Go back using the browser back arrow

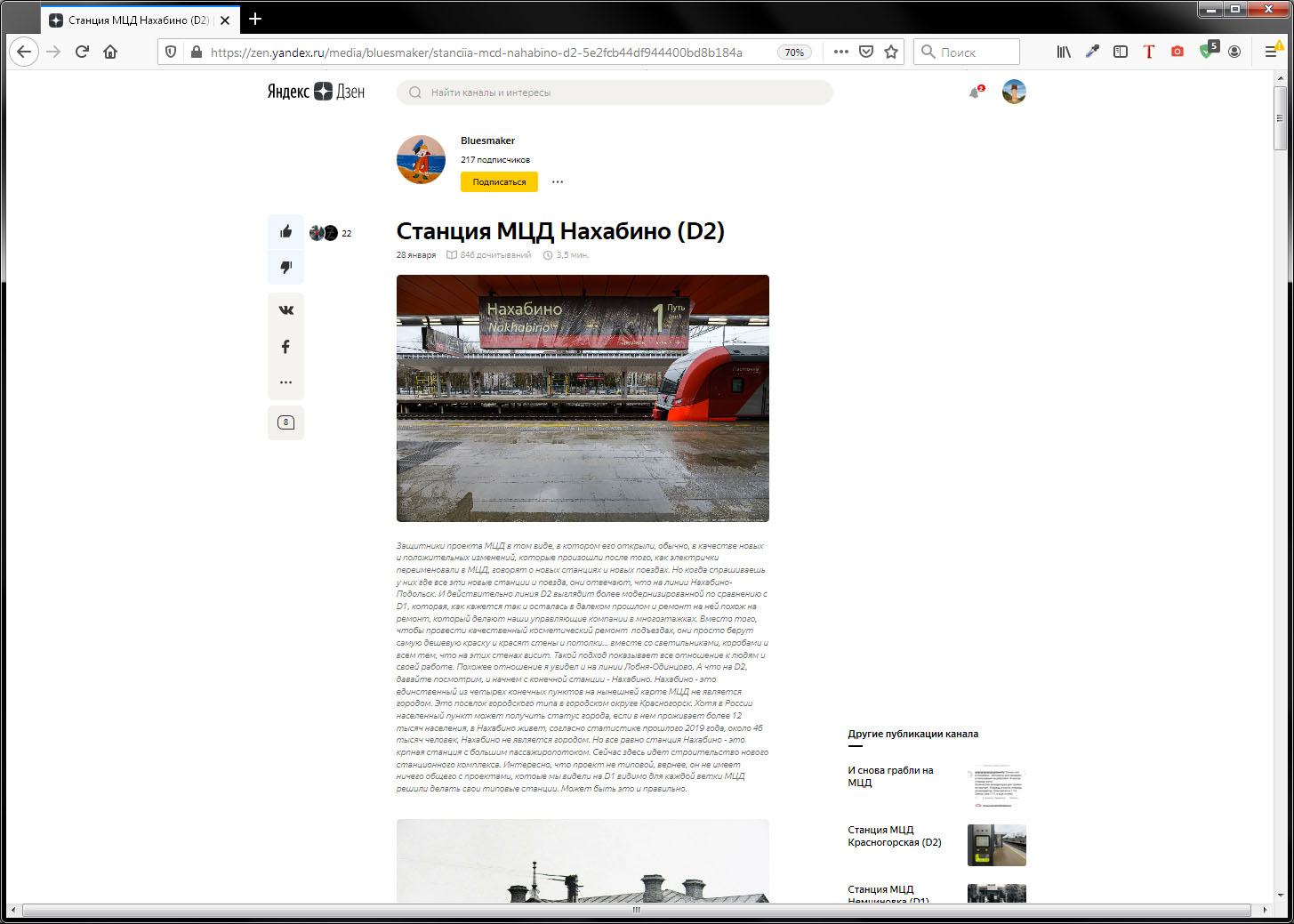click(x=24, y=52)
